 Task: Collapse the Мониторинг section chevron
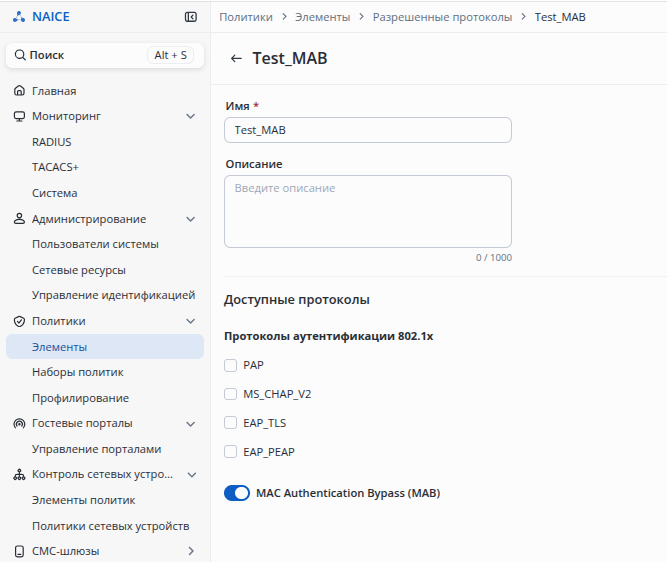pos(191,116)
